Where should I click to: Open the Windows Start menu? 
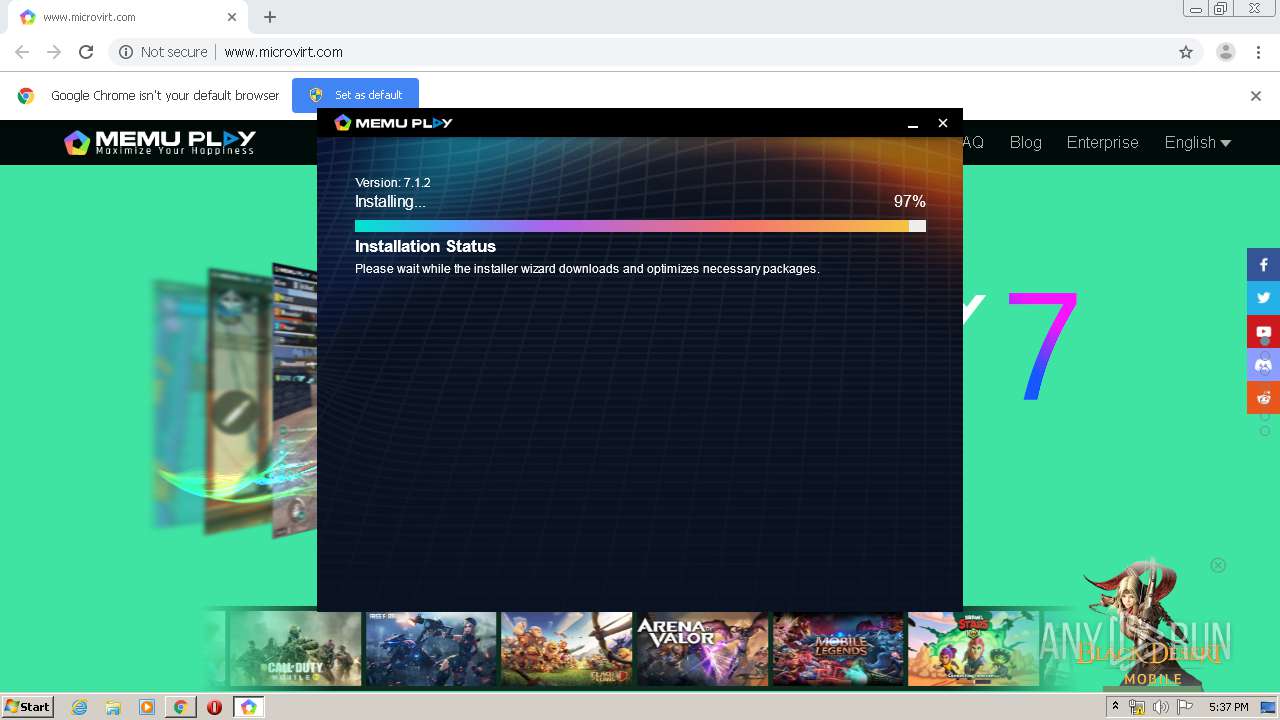[x=27, y=707]
